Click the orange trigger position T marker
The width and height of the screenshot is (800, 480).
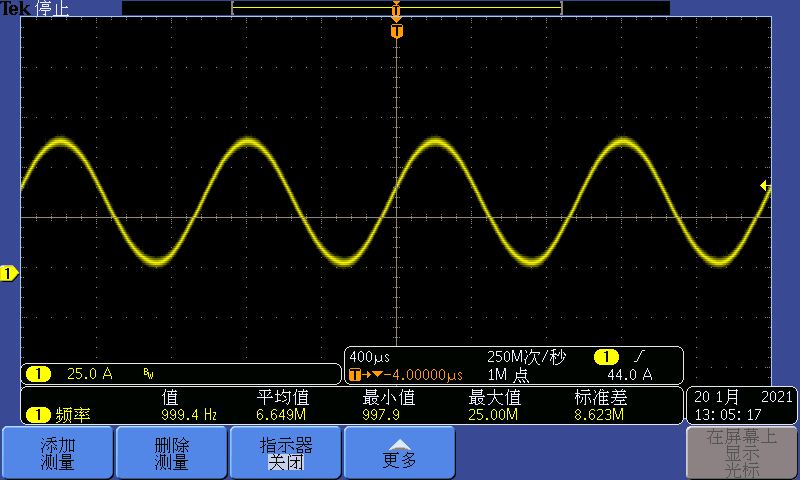[397, 31]
